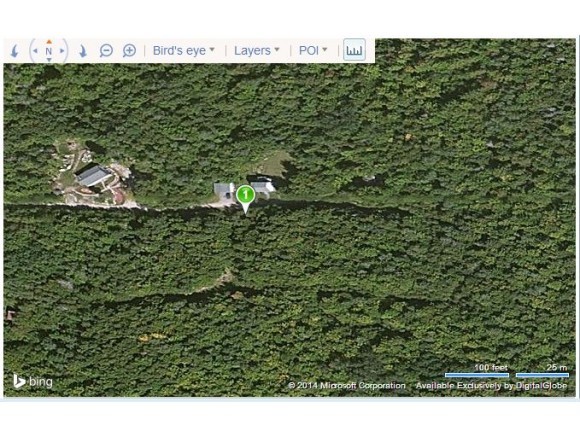
Task: Open the Layers dropdown
Action: pos(257,50)
